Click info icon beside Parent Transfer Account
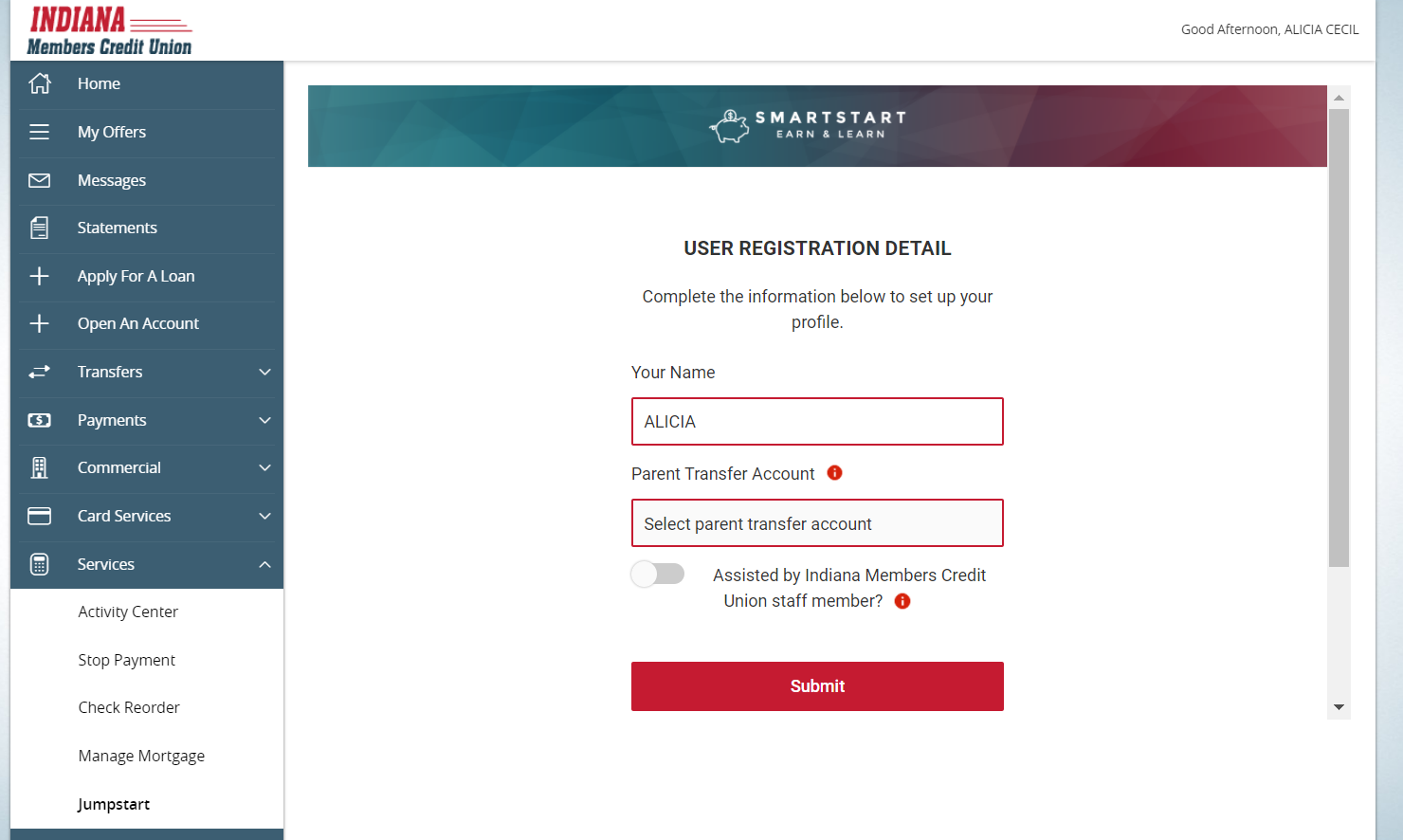The image size is (1403, 840). (x=835, y=472)
